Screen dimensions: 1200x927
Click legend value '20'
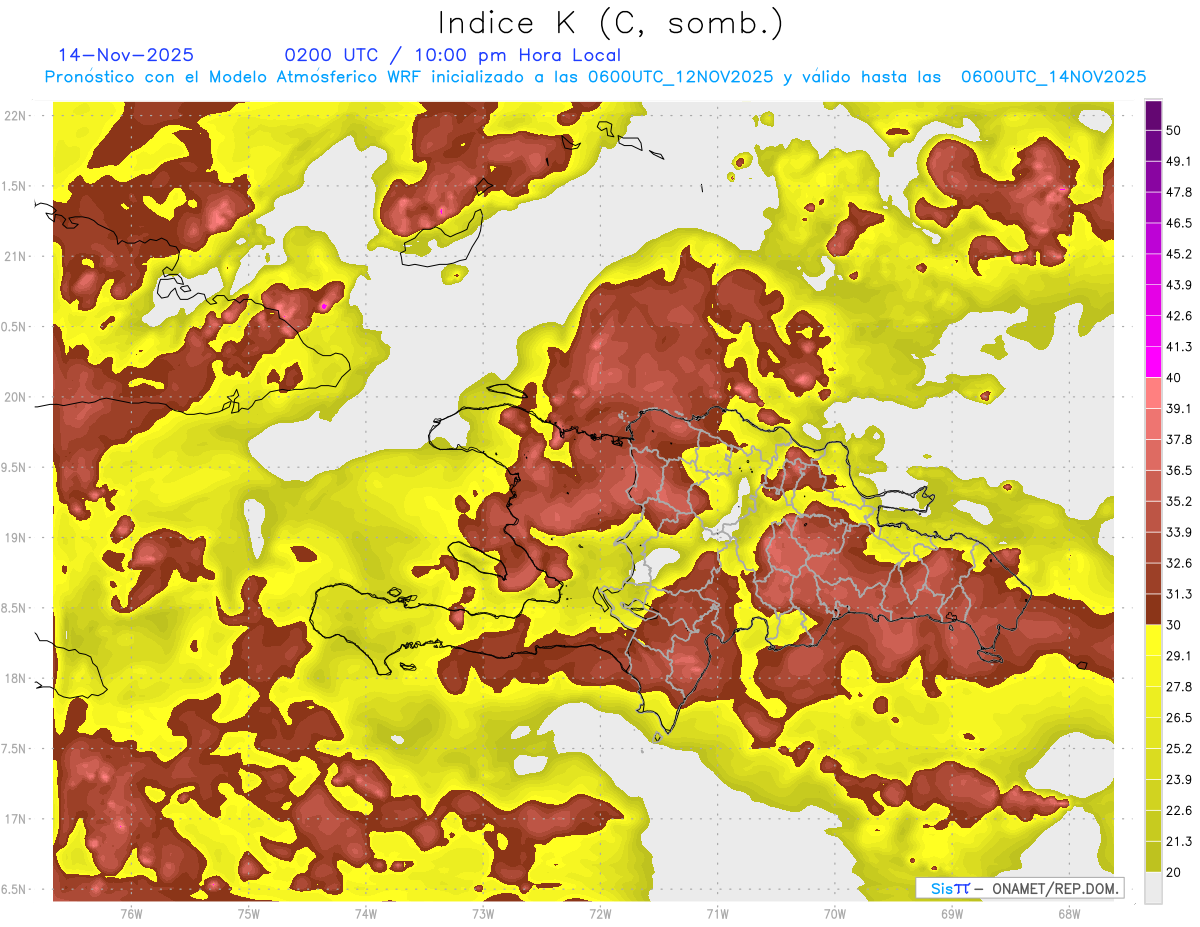(x=1174, y=873)
